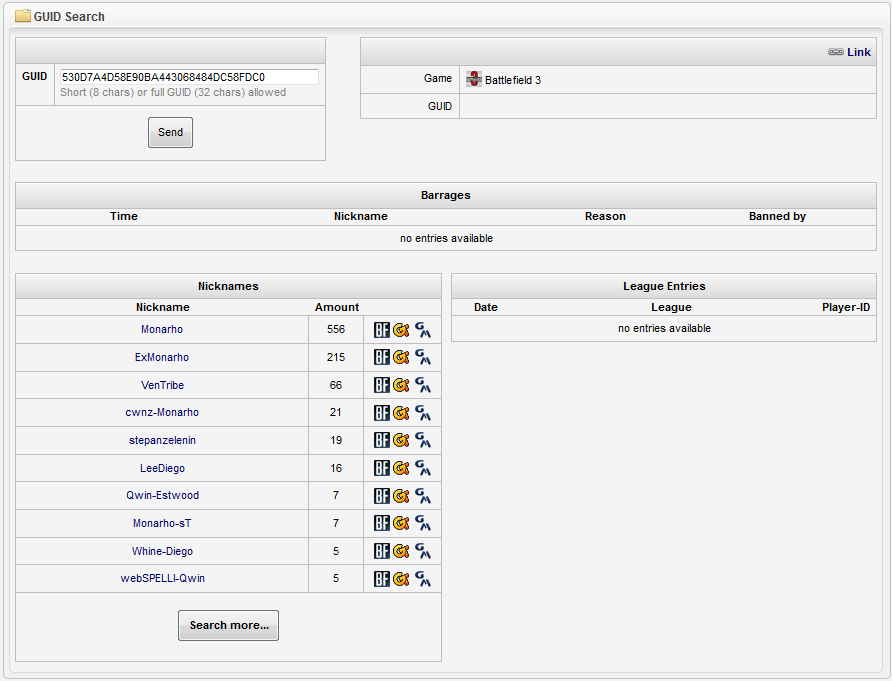
Task: Open orange G icon for Whine-Diego row
Action: [401, 551]
